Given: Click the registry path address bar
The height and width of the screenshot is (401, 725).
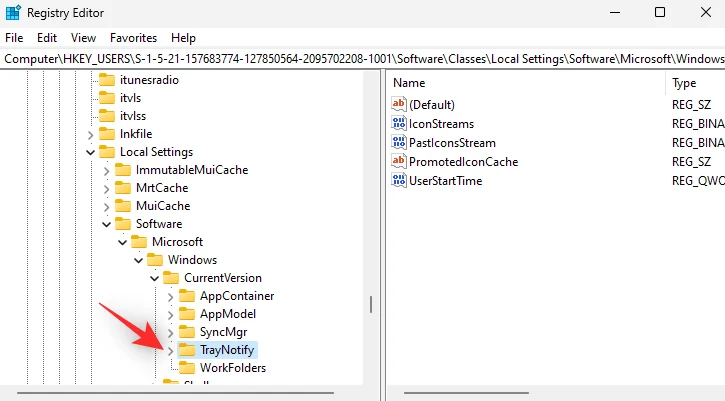Looking at the screenshot, I should [x=362, y=59].
